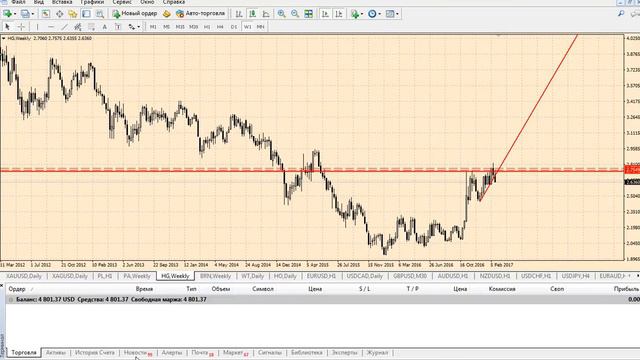Select the trendline drawing tool
640x360 pixels.
[64, 27]
